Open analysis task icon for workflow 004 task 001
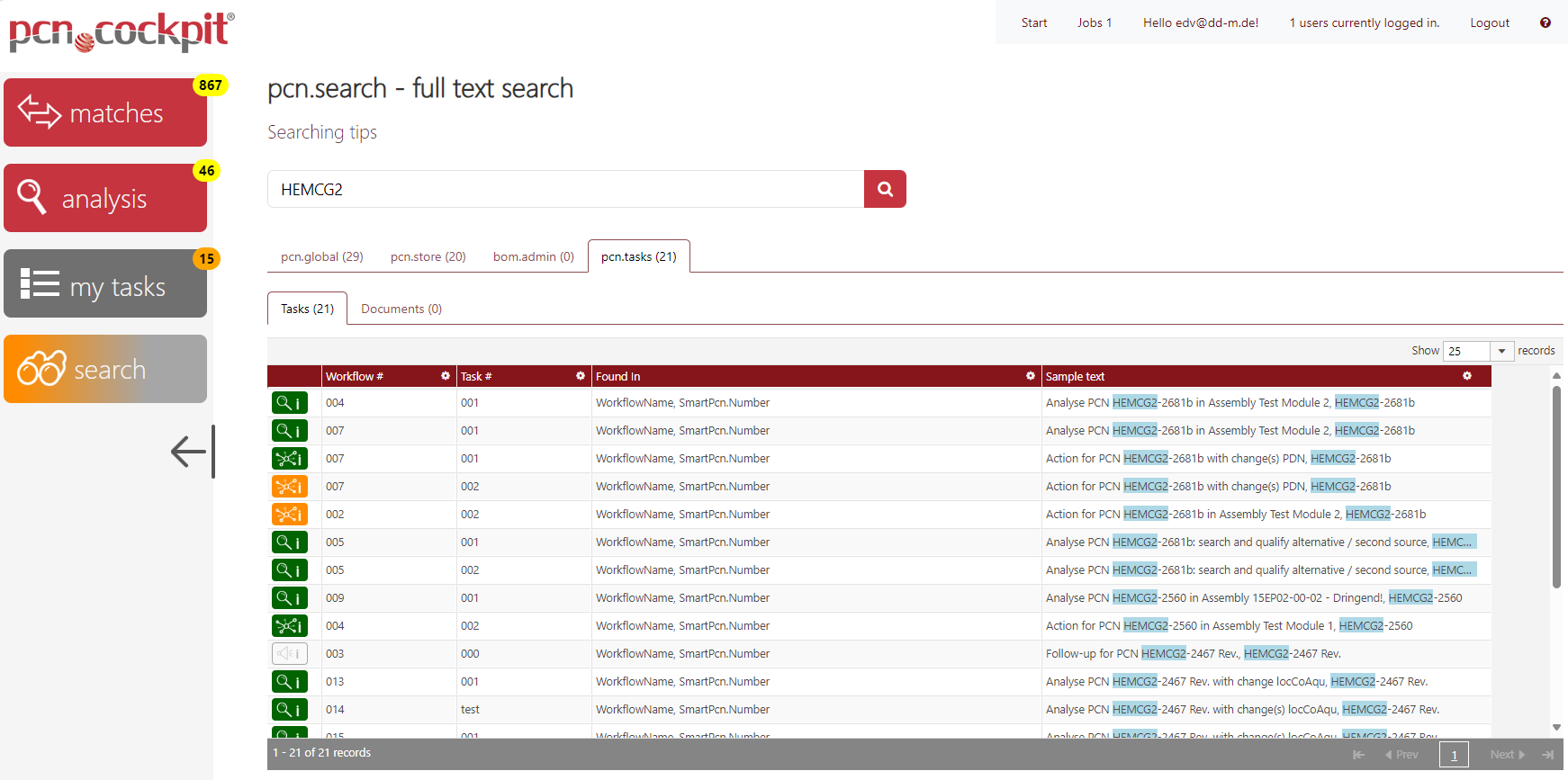1568x780 pixels. [290, 403]
